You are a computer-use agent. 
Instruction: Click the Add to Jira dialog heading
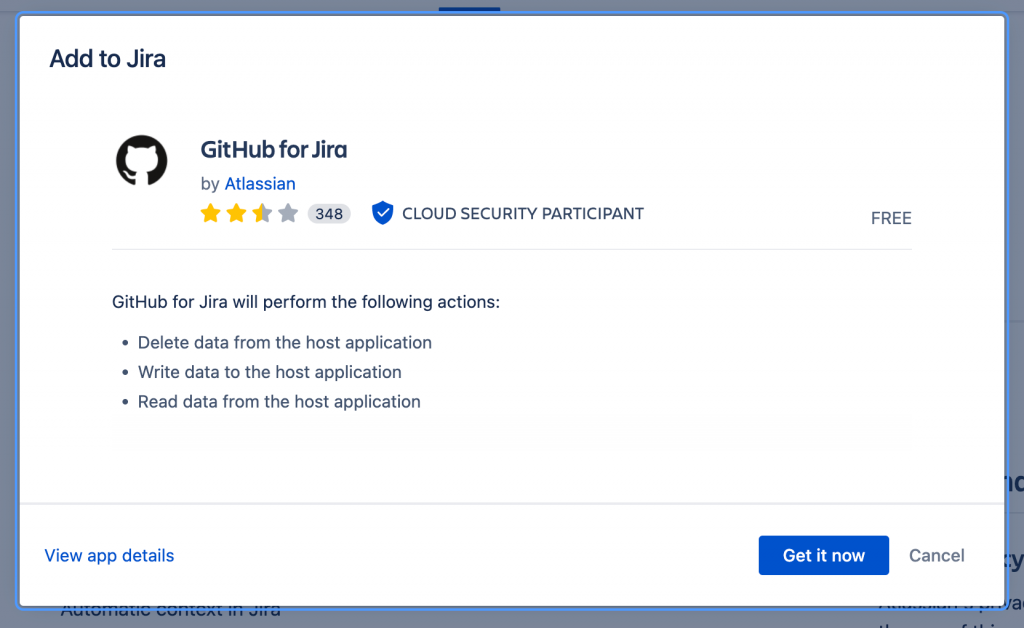[108, 59]
